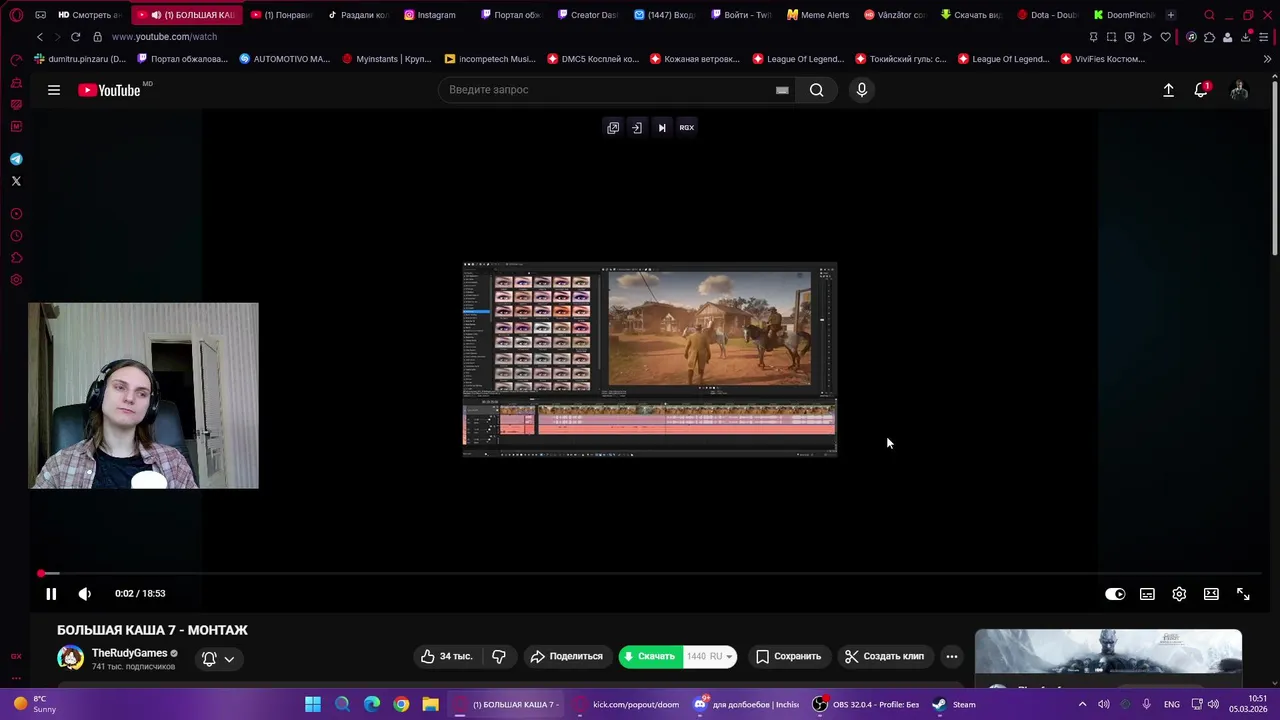Screen dimensions: 1280x720
Task: Click the YouTube search magnifier button
Action: [816, 90]
